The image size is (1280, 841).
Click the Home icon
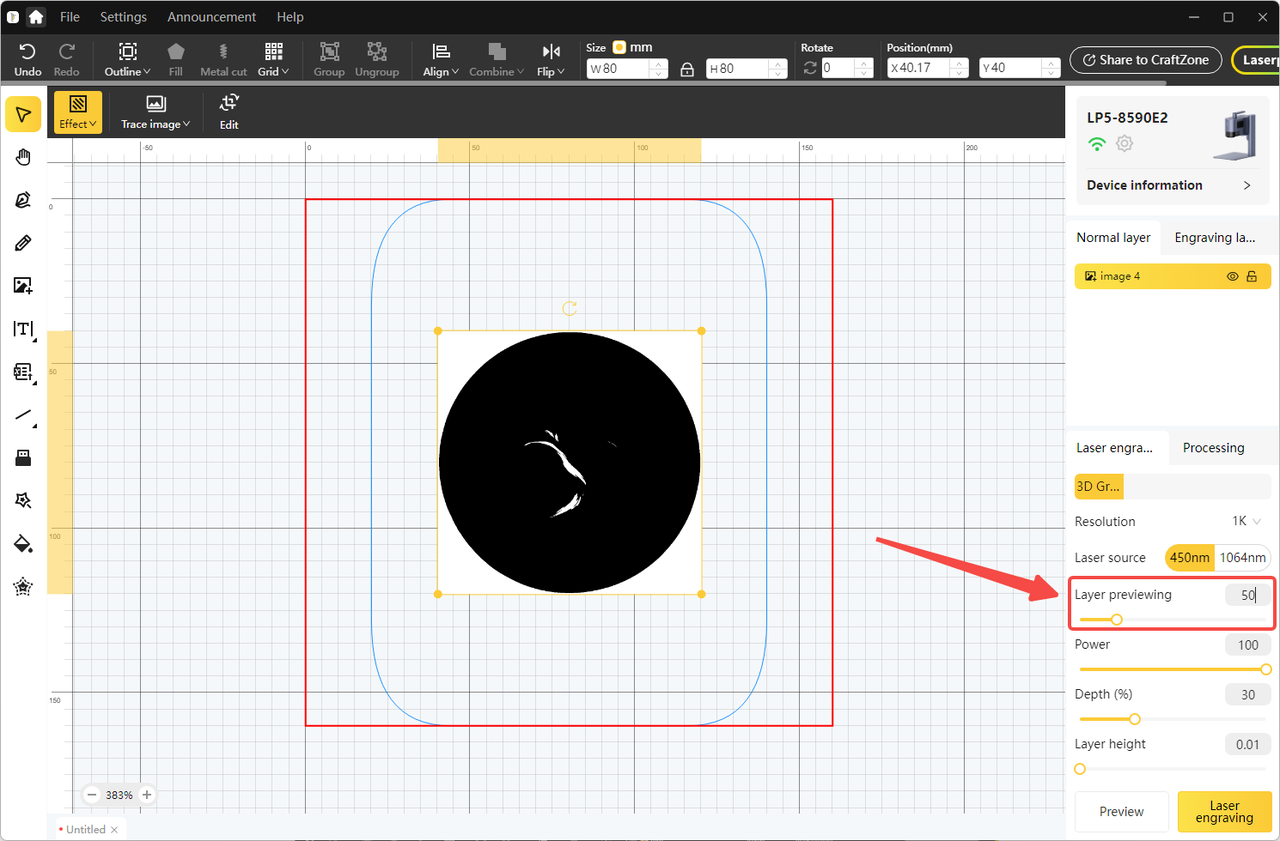click(36, 17)
